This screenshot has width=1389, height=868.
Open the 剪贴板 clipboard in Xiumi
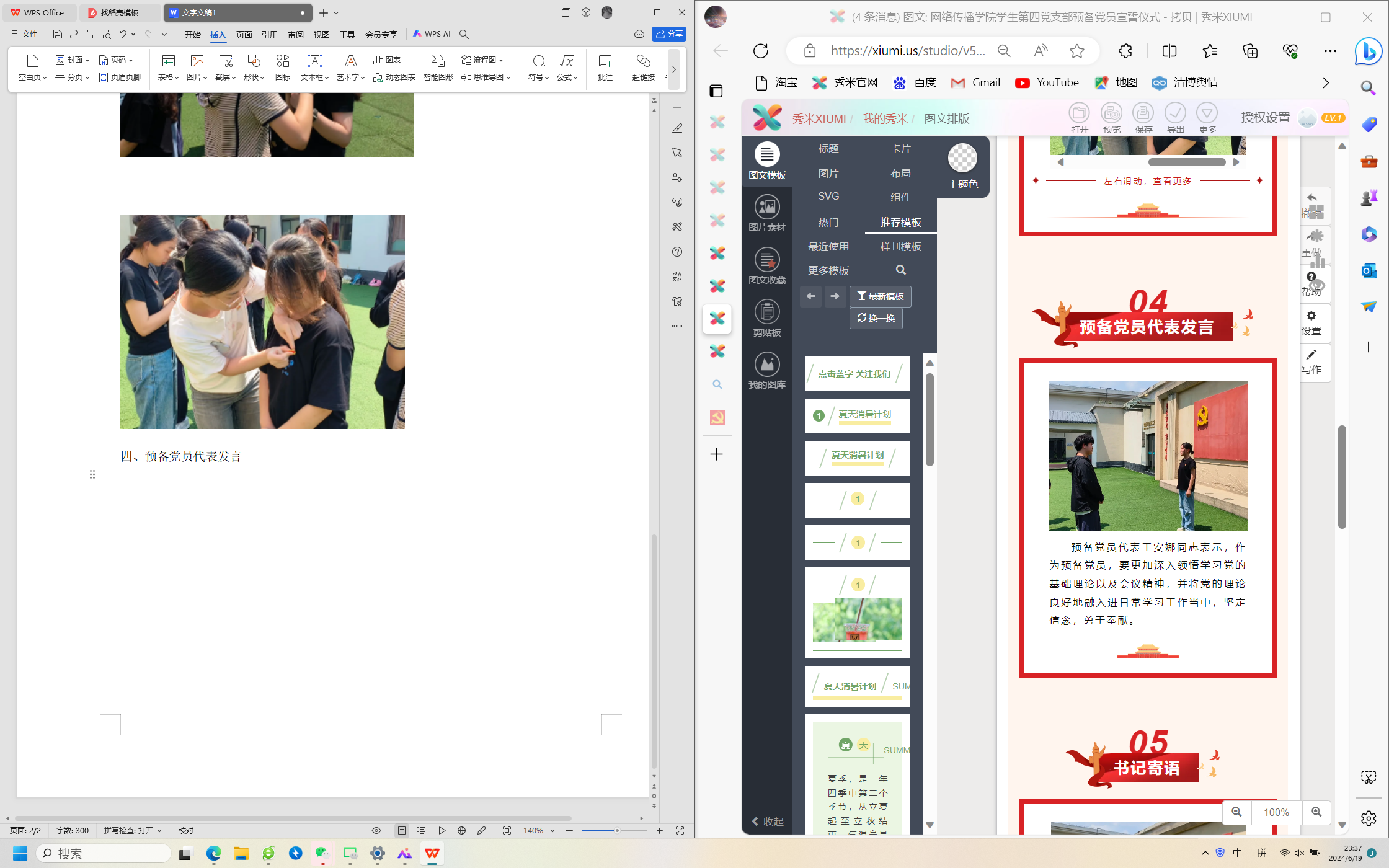[767, 319]
